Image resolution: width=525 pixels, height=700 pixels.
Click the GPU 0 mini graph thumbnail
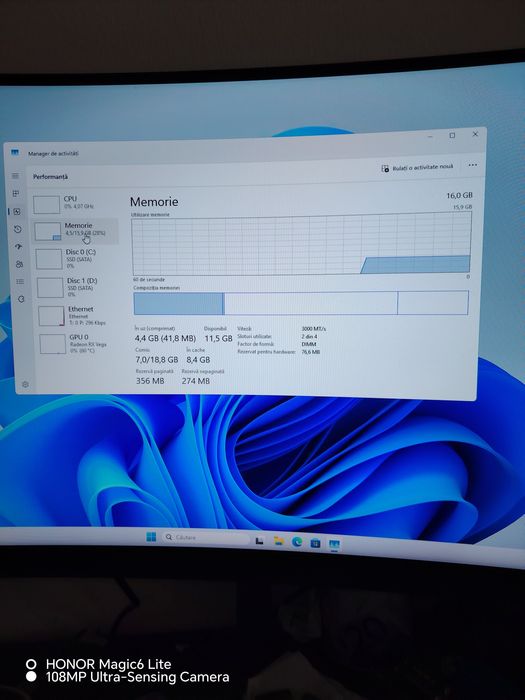point(53,344)
